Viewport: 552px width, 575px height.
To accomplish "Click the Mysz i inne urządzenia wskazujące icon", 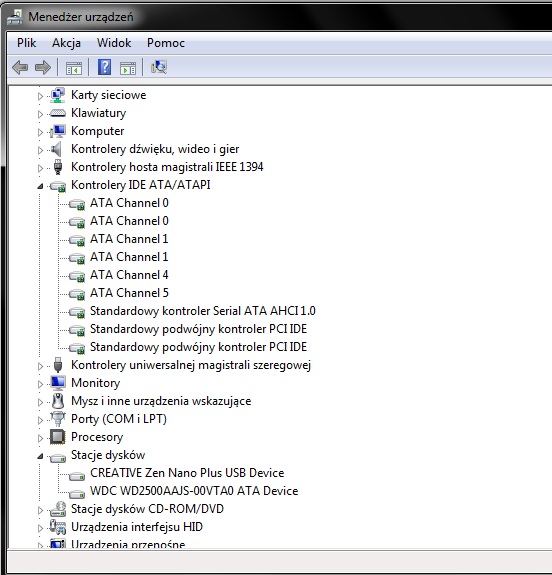I will pos(58,401).
